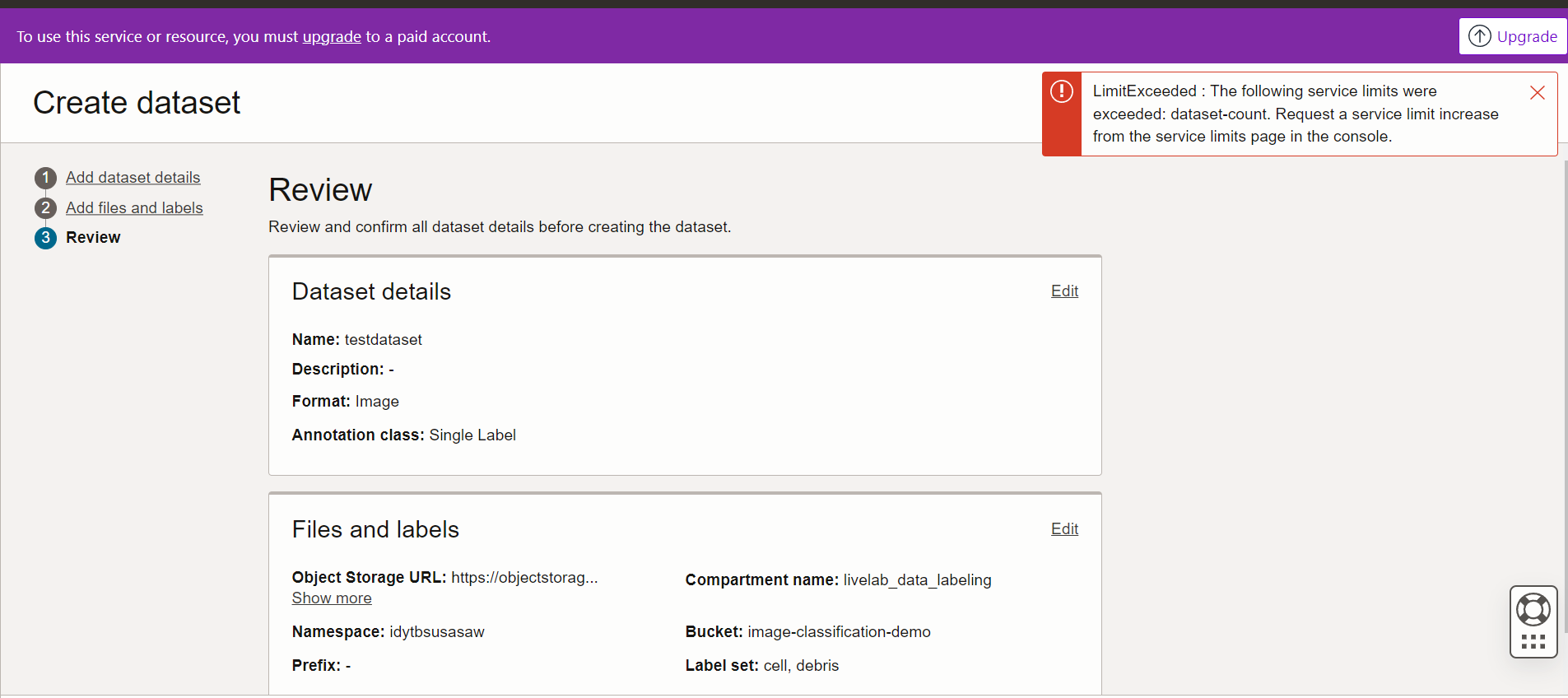Select the truncated Object Storage URL text
The height and width of the screenshot is (698, 1568).
point(524,577)
